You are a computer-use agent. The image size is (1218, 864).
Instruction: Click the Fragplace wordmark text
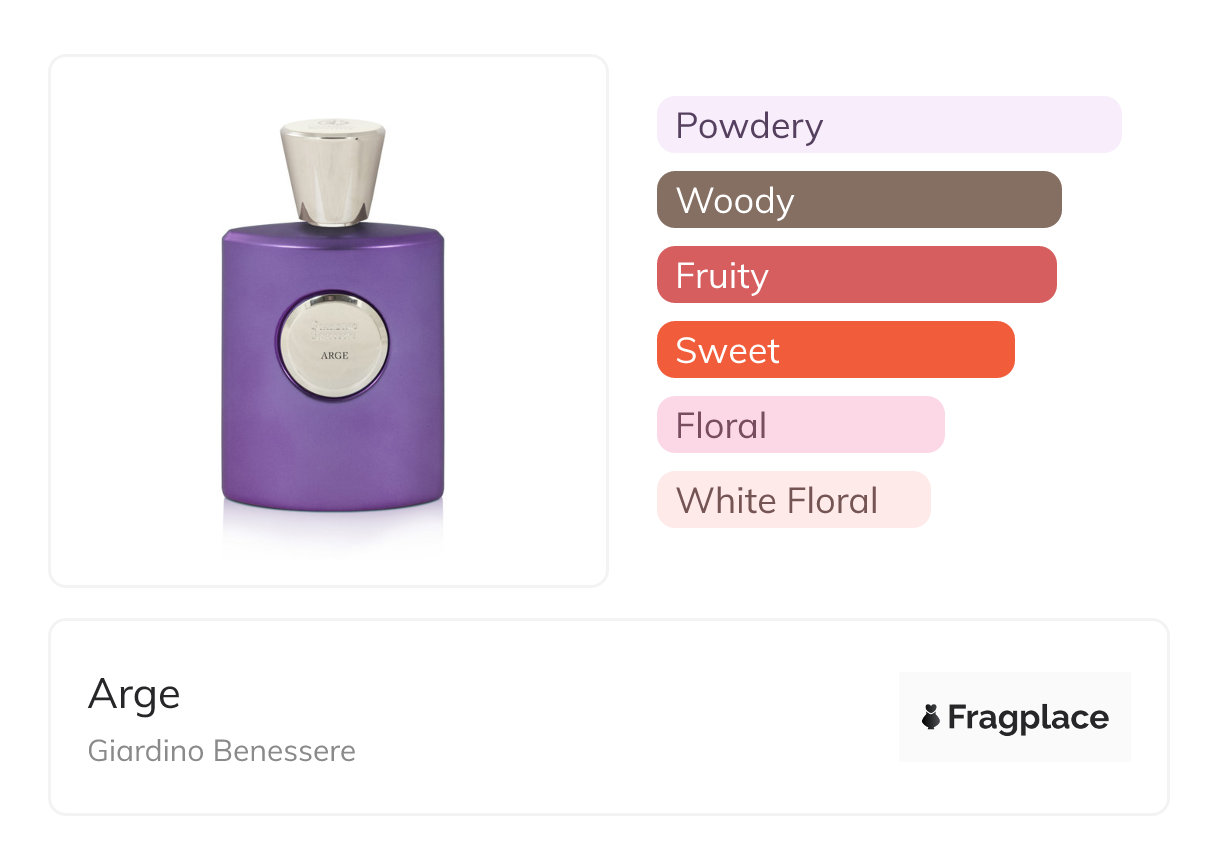point(1028,718)
